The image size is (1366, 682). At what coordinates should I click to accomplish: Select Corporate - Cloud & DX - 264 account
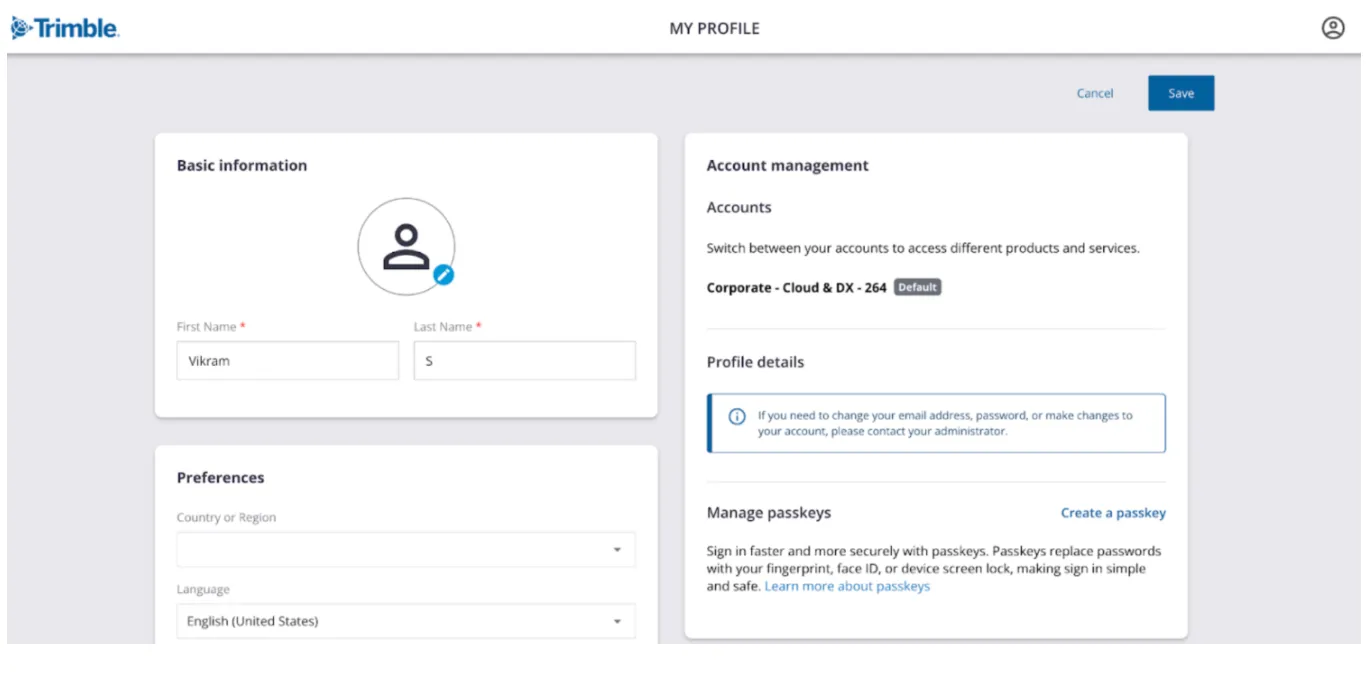[x=796, y=287]
